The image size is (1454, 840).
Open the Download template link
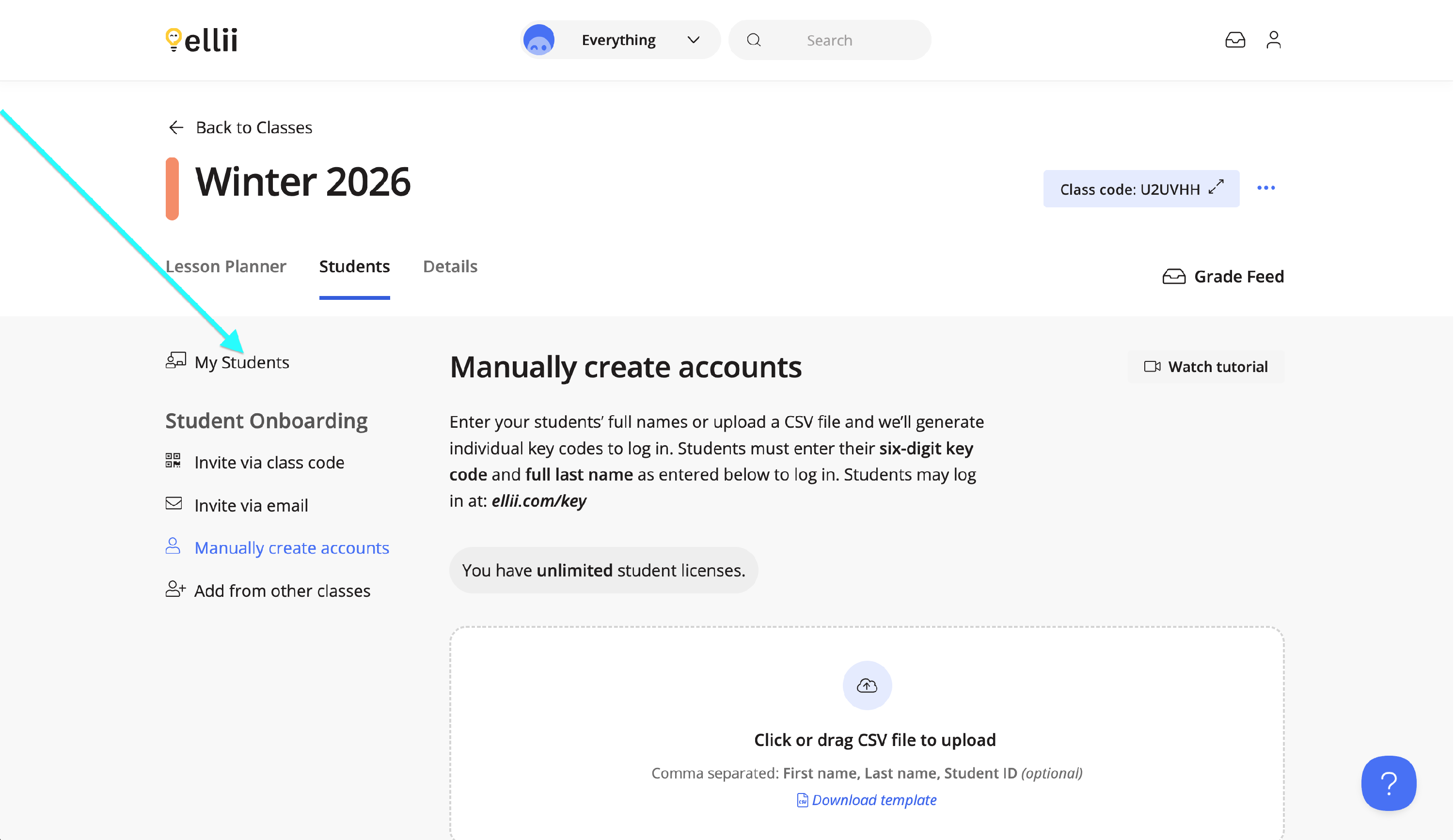(873, 800)
